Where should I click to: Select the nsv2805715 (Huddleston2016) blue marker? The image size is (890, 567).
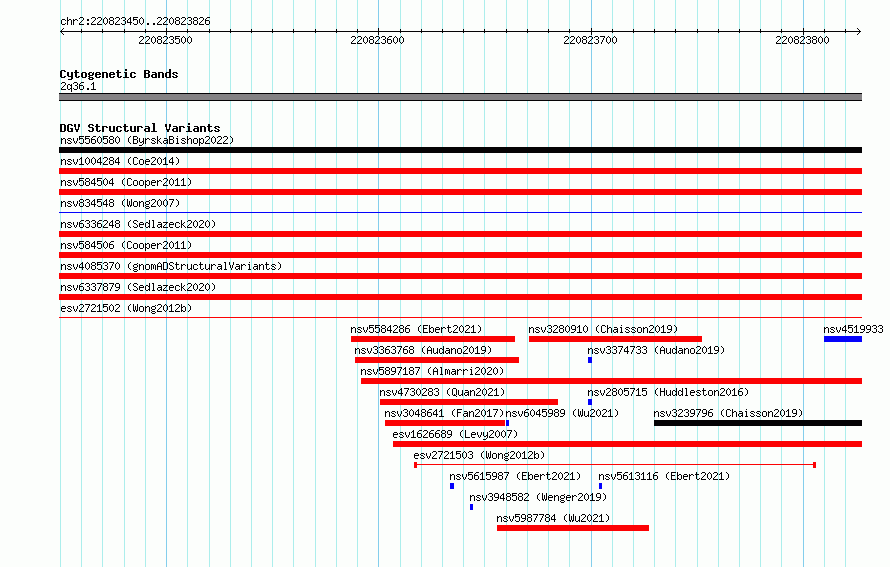(590, 402)
